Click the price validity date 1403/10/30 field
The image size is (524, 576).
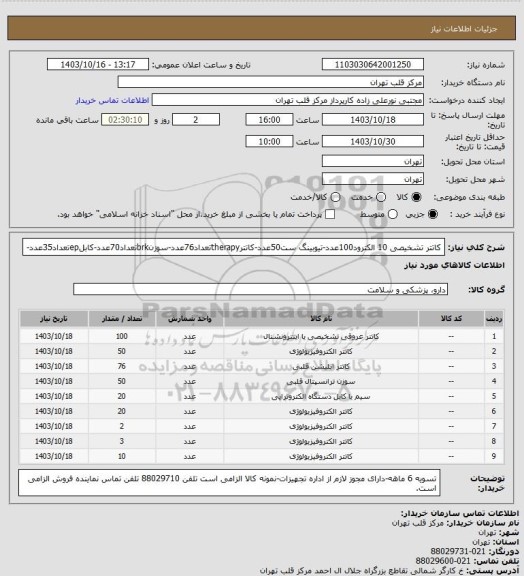coord(373,141)
